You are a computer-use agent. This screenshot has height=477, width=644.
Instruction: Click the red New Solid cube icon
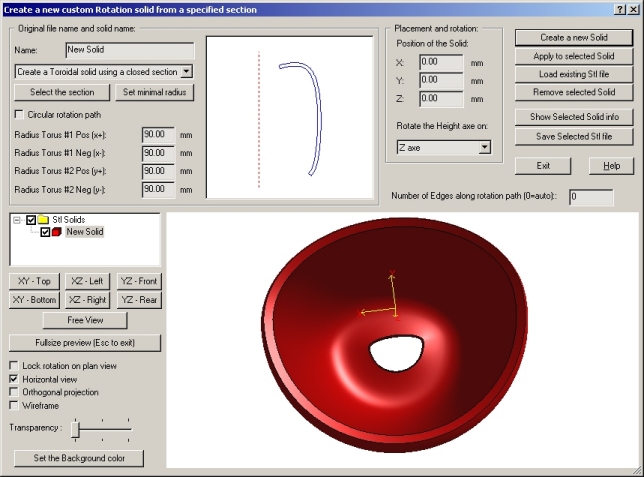(57, 232)
